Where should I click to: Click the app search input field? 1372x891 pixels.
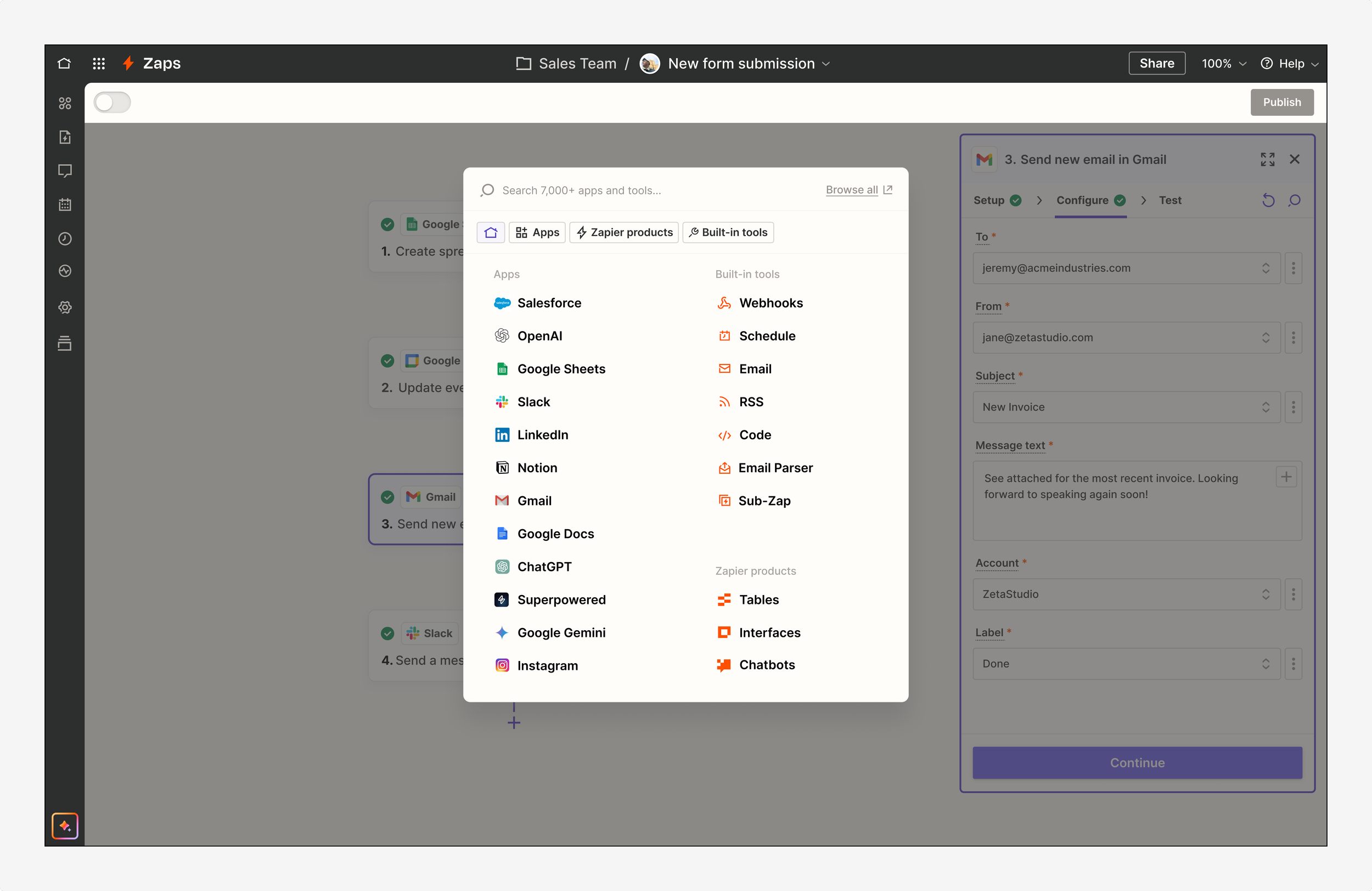tap(634, 190)
